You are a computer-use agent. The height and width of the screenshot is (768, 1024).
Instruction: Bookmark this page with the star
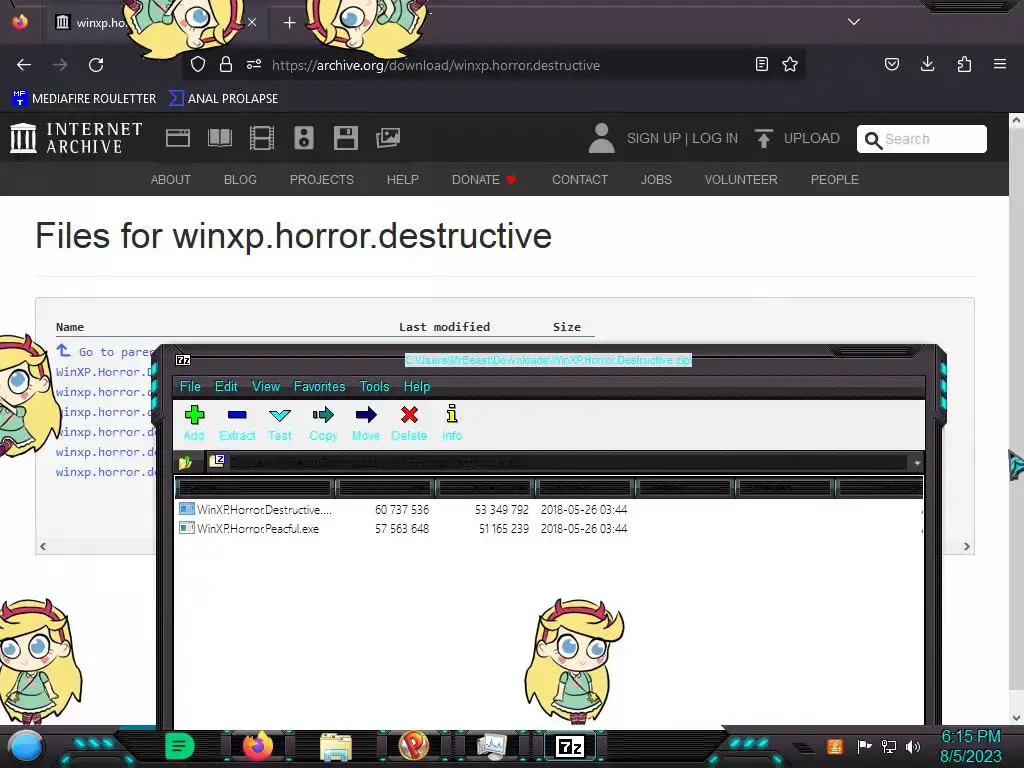pos(790,65)
